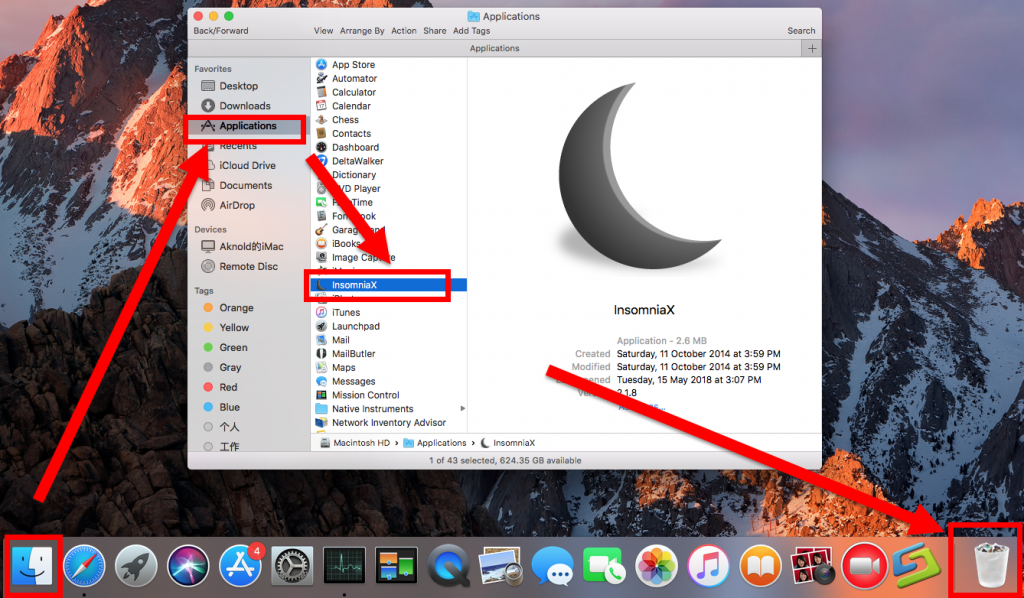Open iTunes music icon in Dock
Viewport: 1024px width, 598px height.
708,567
